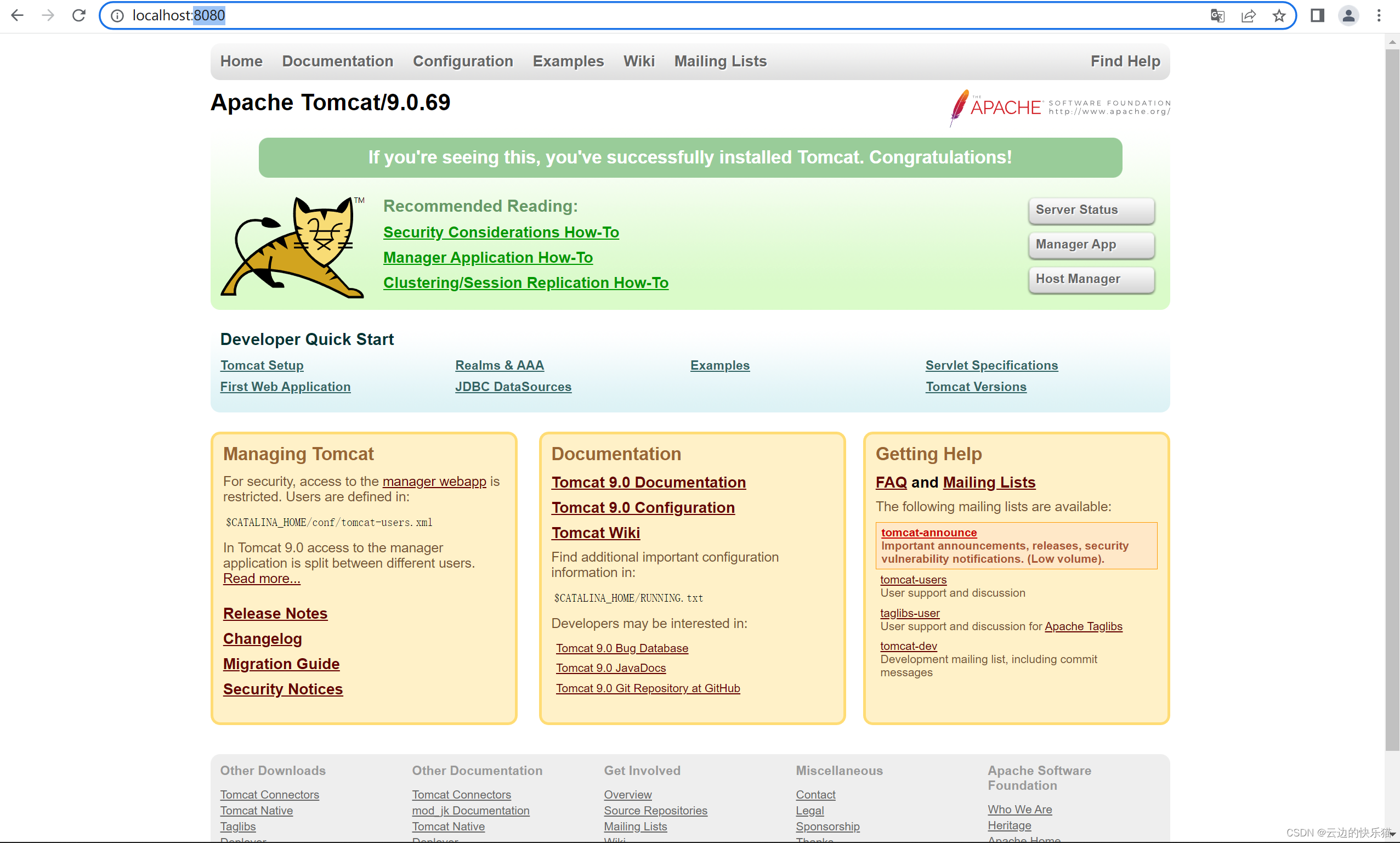Screen dimensions: 1400x843
Task: Visit the Tomcat Wiki link
Action: [595, 533]
